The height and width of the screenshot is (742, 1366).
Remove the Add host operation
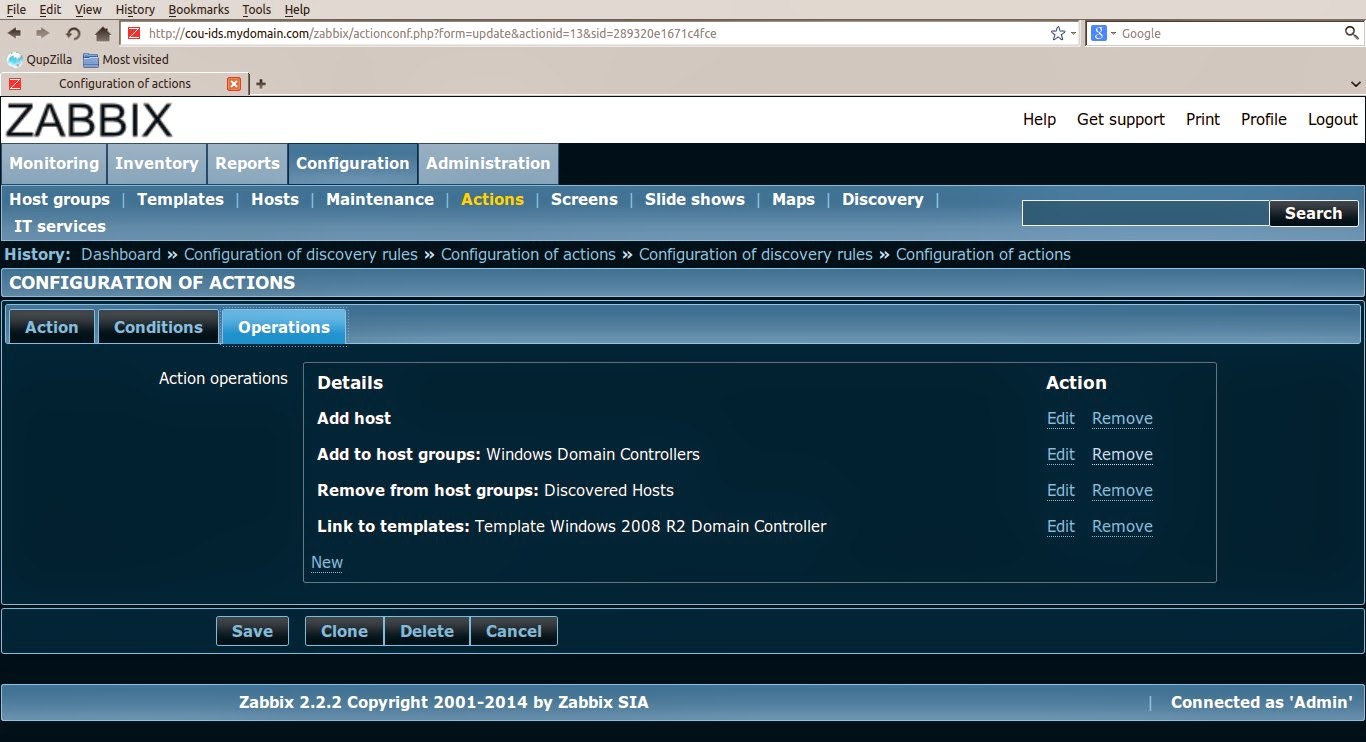coord(1122,418)
